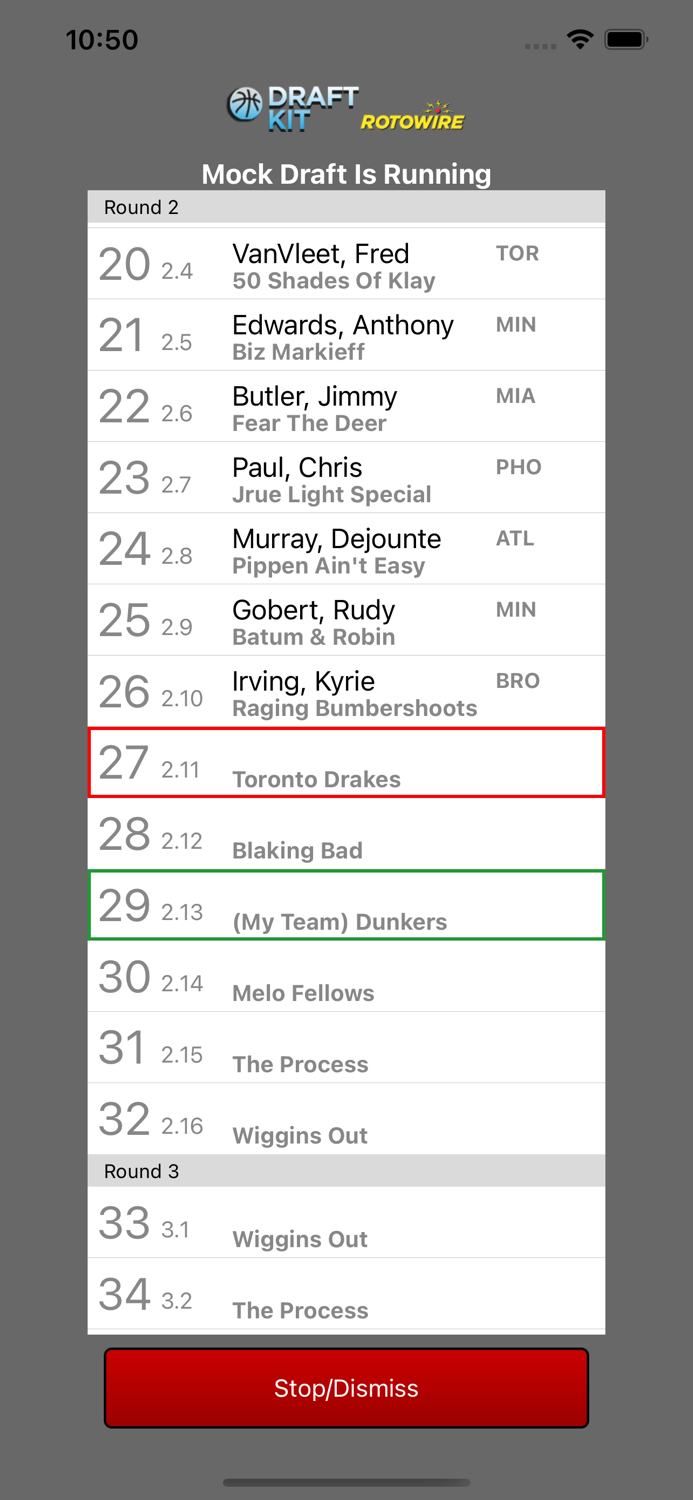Tap the home indicator bar at bottom
This screenshot has height=1500, width=693.
pyautogui.click(x=346, y=1484)
